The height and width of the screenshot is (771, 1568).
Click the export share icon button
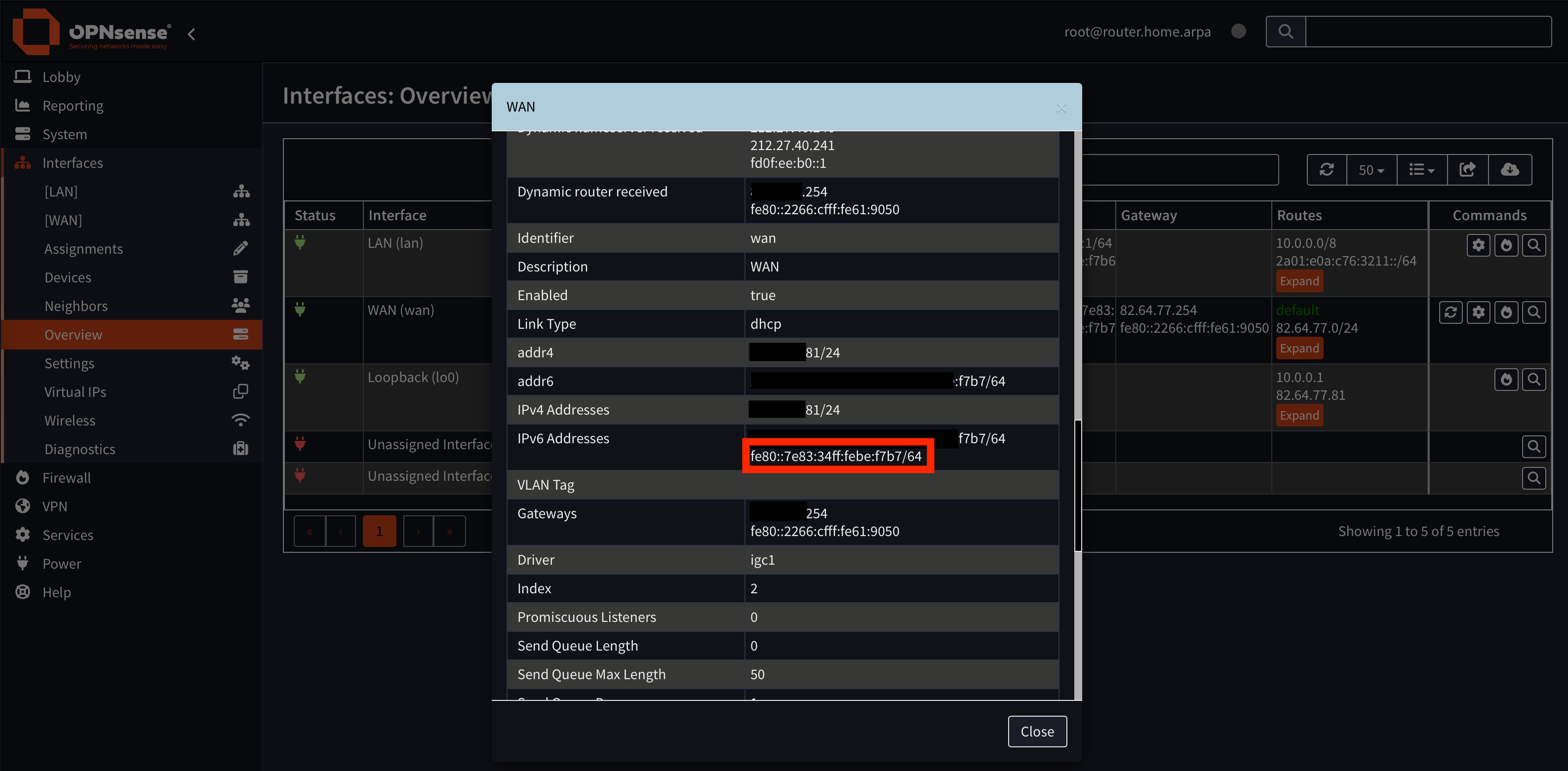(1468, 170)
